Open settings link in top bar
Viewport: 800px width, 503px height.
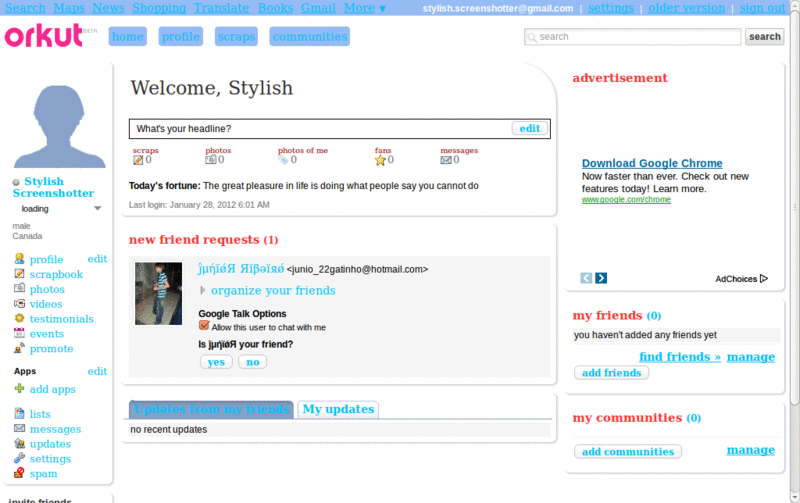[x=611, y=8]
